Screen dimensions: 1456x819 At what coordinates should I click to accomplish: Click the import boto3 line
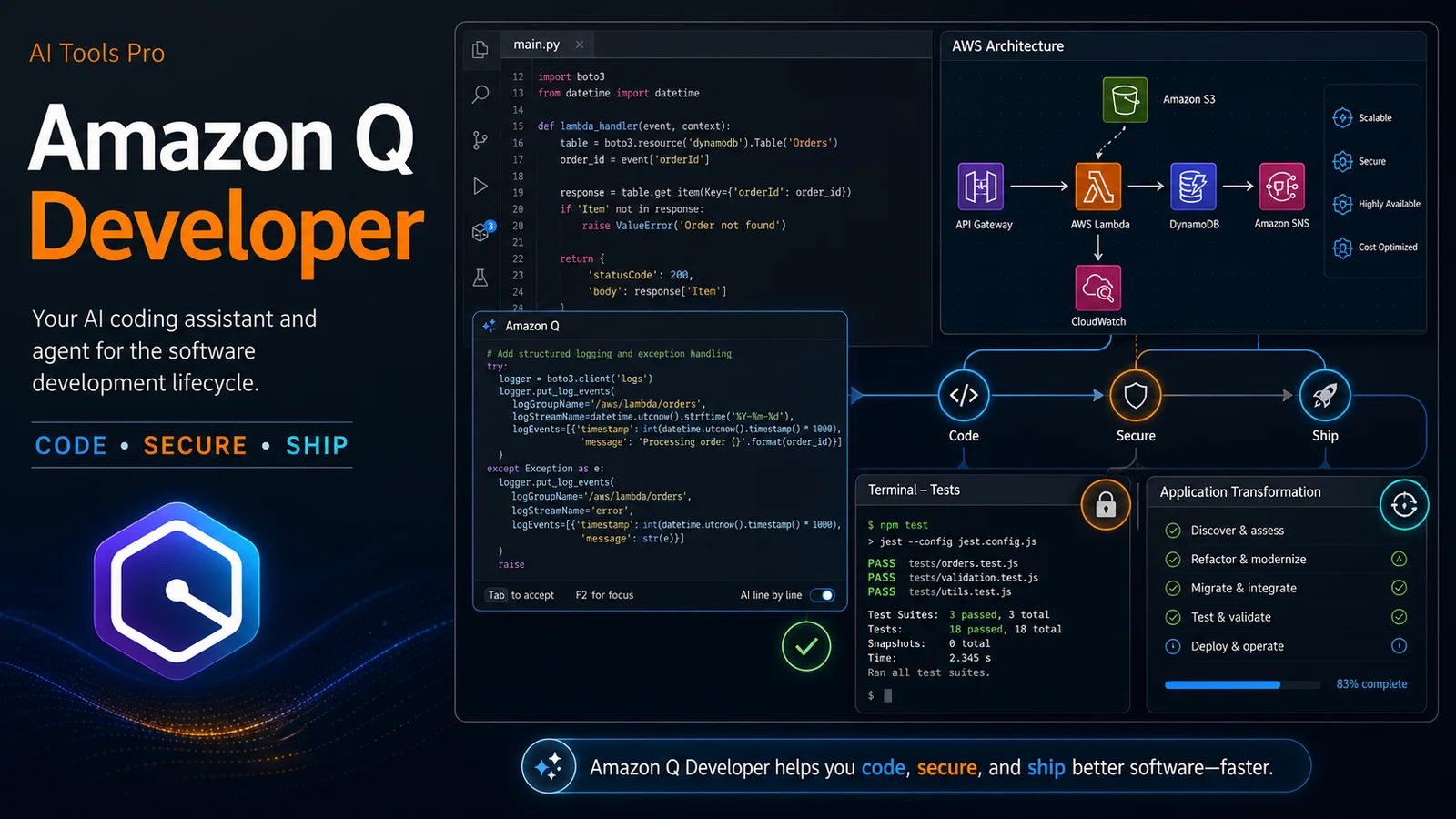pos(571,77)
